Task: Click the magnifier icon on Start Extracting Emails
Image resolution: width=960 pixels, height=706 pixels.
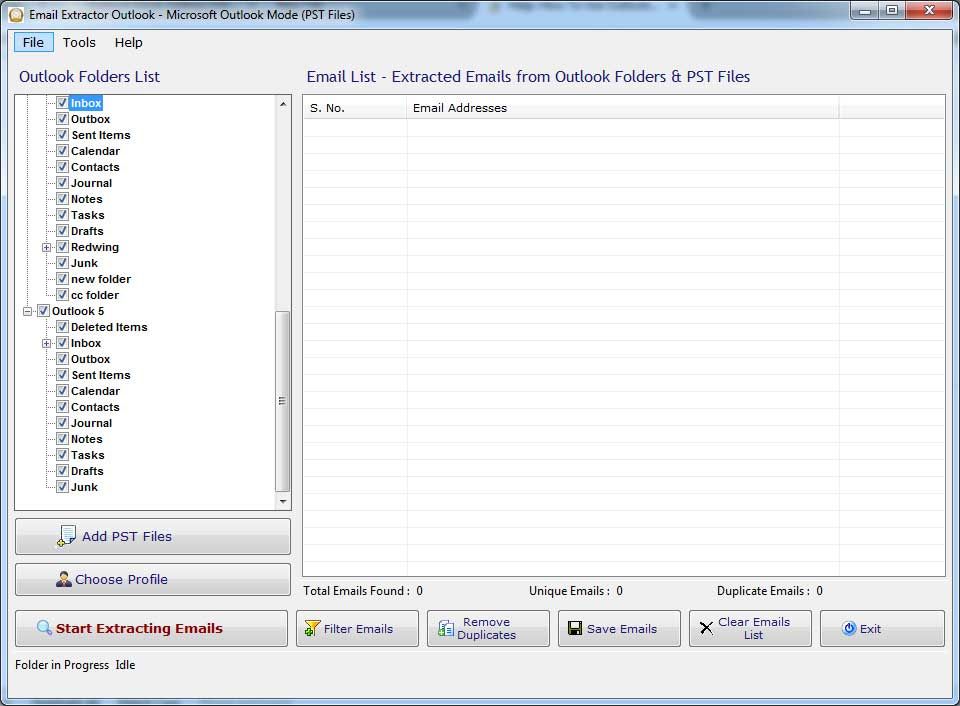Action: click(44, 629)
